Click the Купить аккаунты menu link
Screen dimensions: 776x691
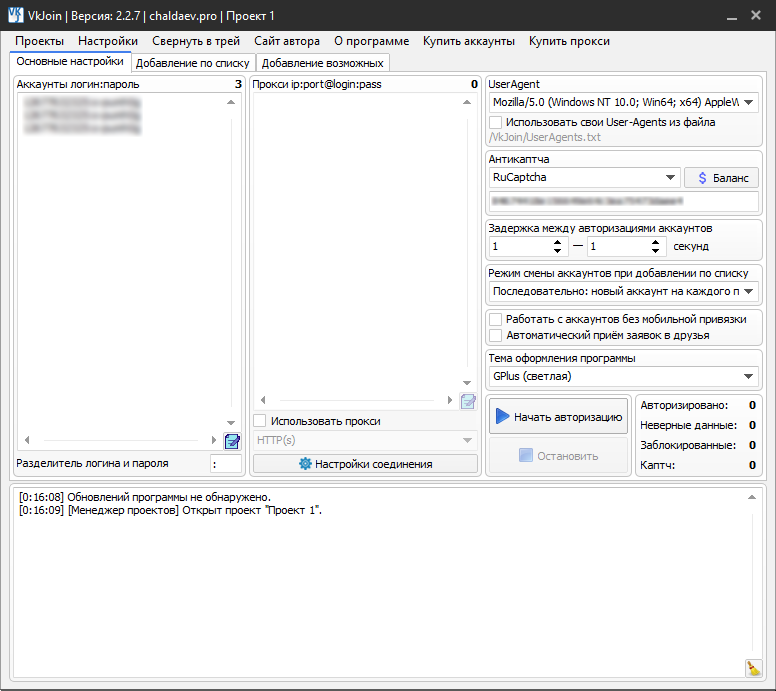[x=468, y=41]
